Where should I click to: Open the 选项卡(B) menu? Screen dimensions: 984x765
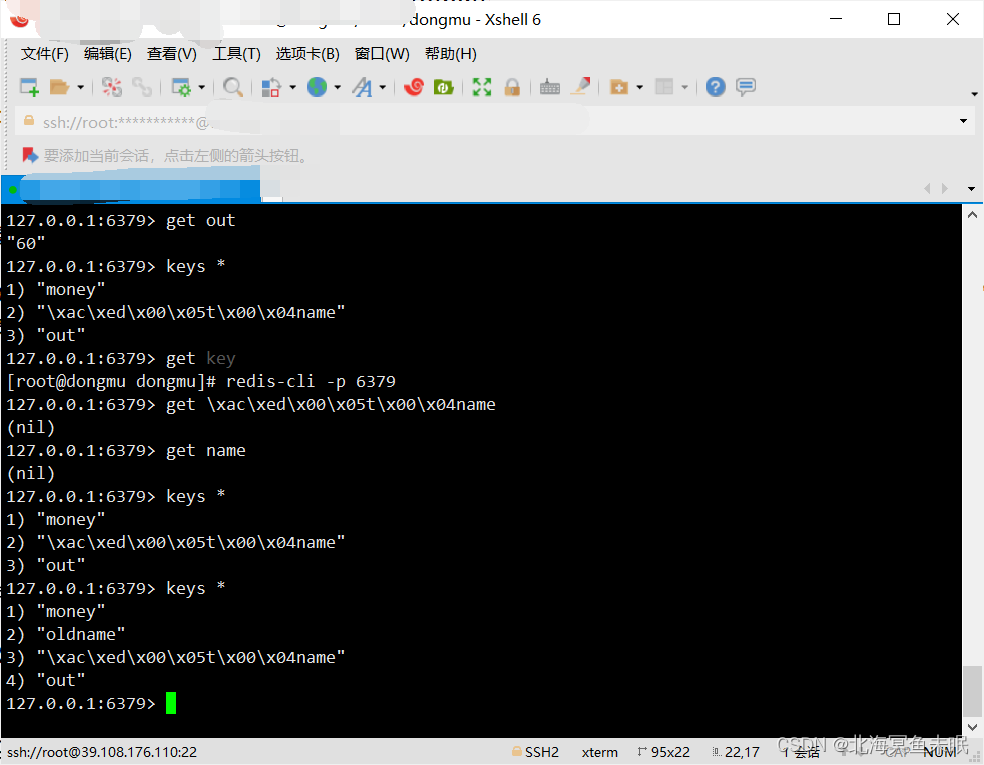(308, 54)
